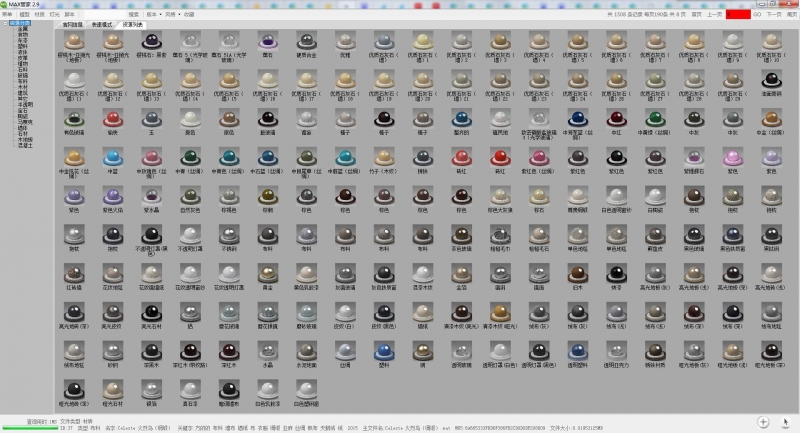This screenshot has width=800, height=433.
Task: Pick the 紫水晶 material sphere
Action: (x=152, y=196)
